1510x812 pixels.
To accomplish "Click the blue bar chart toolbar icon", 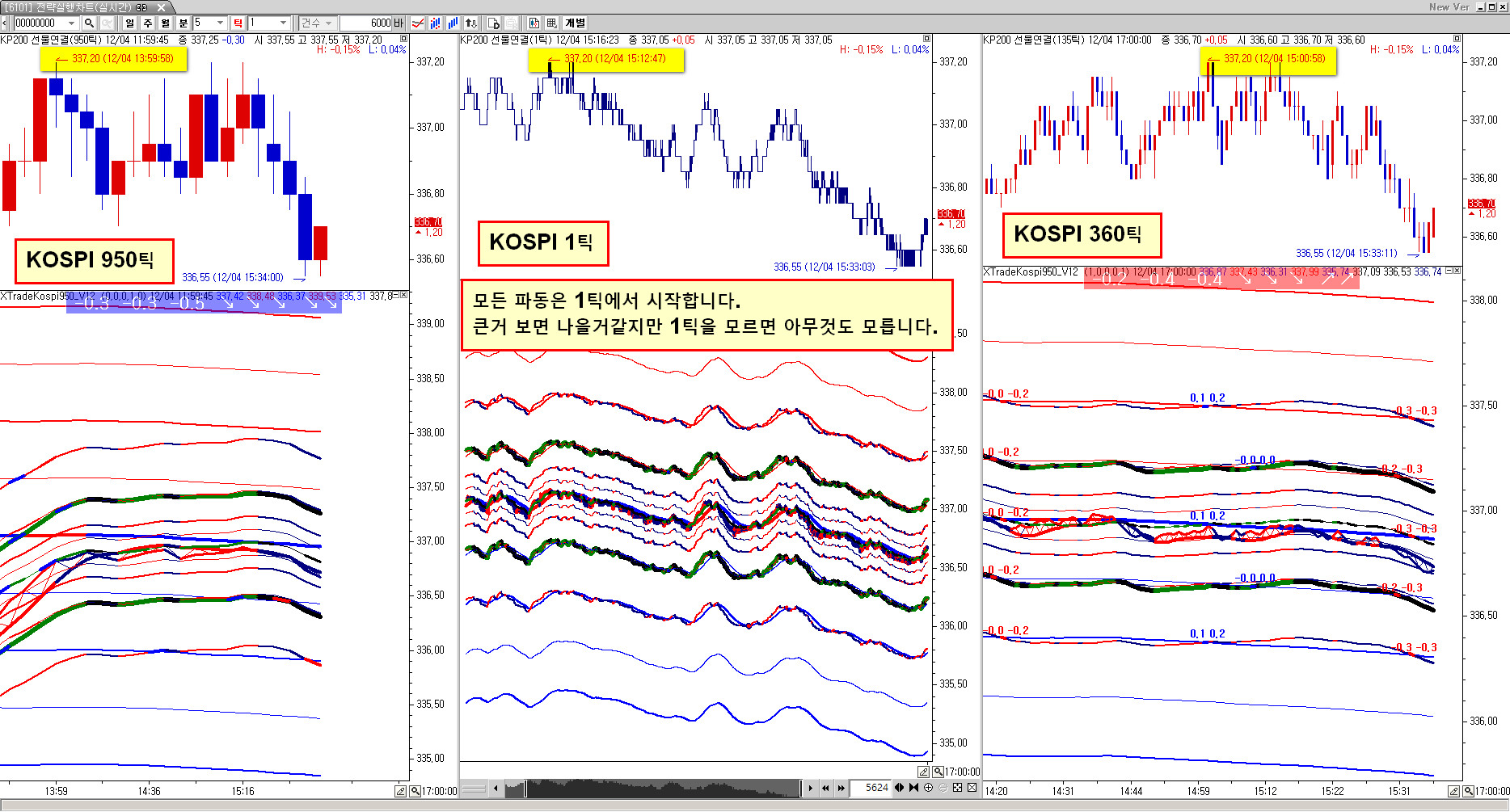I will tap(453, 23).
